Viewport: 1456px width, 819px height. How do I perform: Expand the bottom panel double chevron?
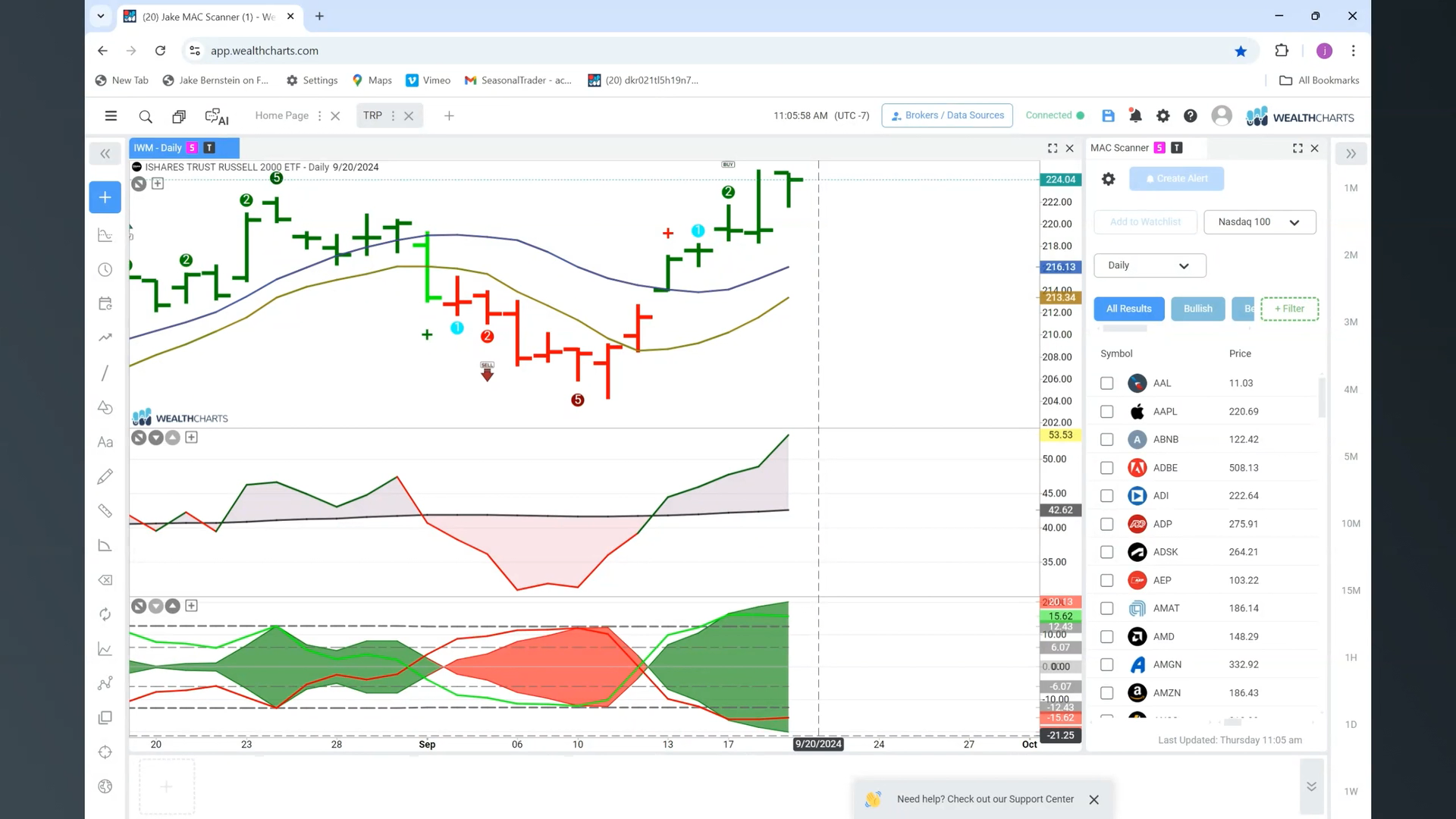pyautogui.click(x=1311, y=786)
